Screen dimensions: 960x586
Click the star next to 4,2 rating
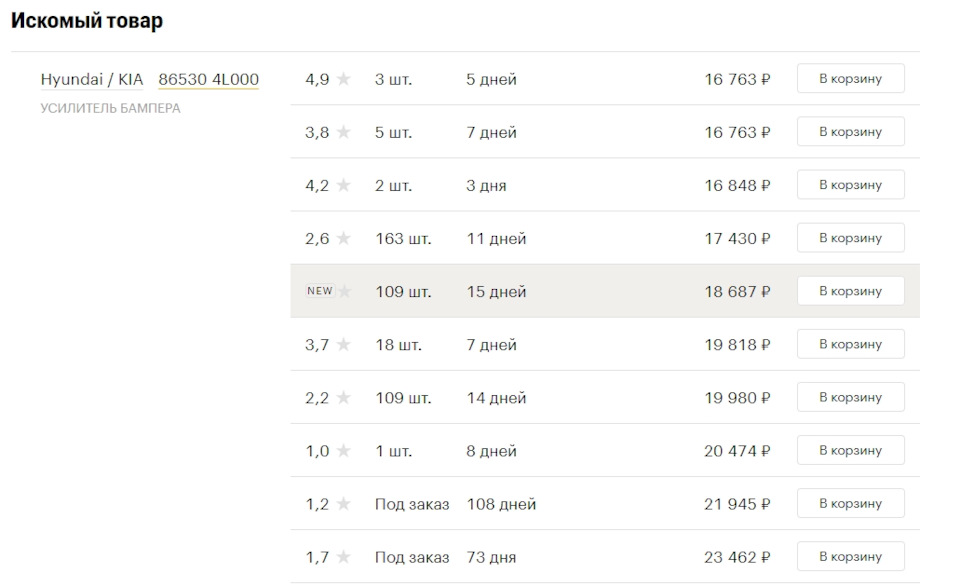[x=343, y=185]
